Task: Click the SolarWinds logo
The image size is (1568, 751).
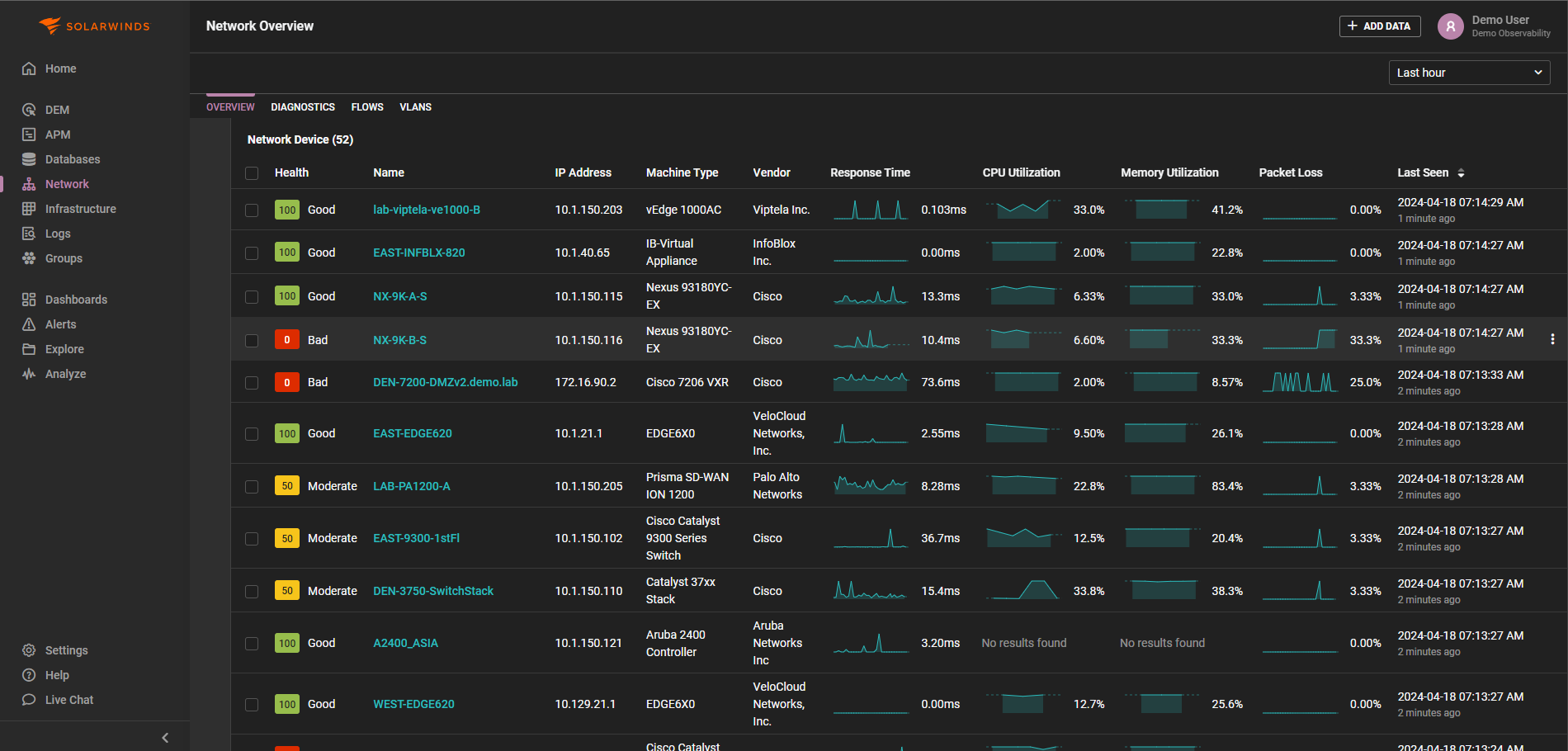Action: [94, 26]
